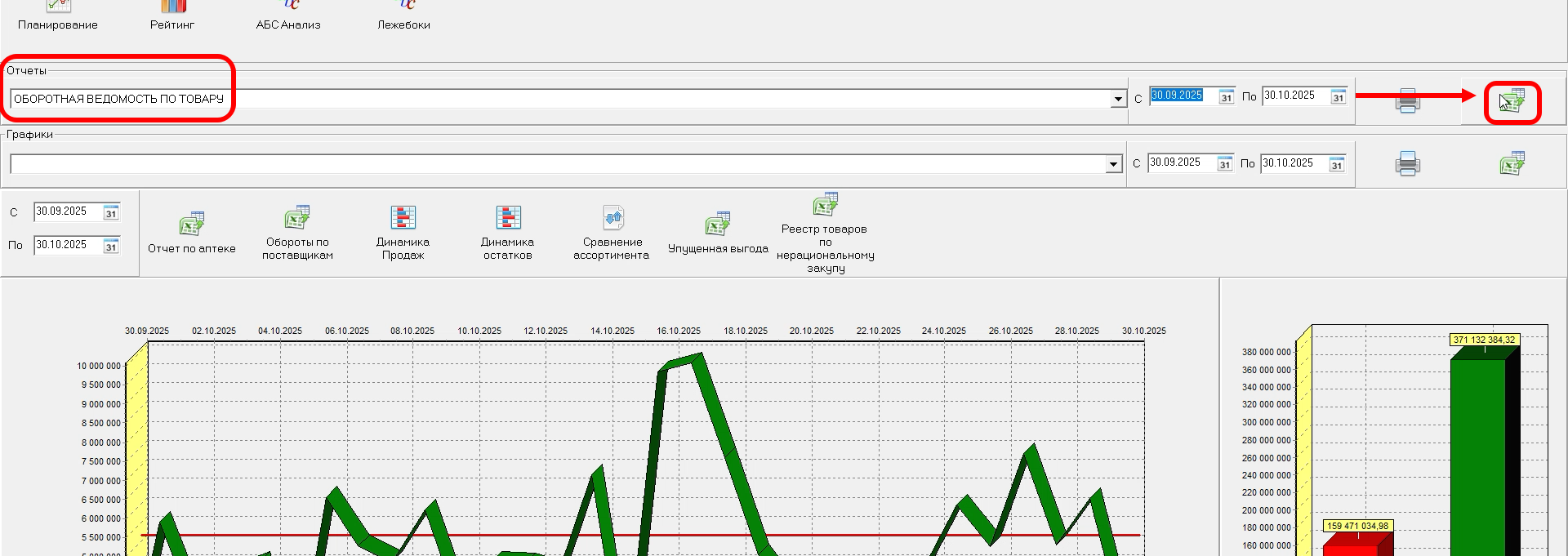
Task: Click axis value label 10 000 000
Action: (x=99, y=366)
